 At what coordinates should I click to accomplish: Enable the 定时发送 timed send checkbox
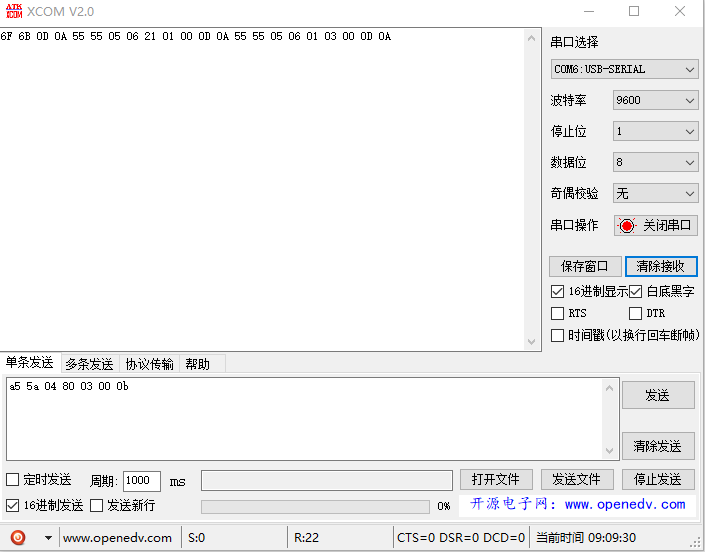point(13,479)
